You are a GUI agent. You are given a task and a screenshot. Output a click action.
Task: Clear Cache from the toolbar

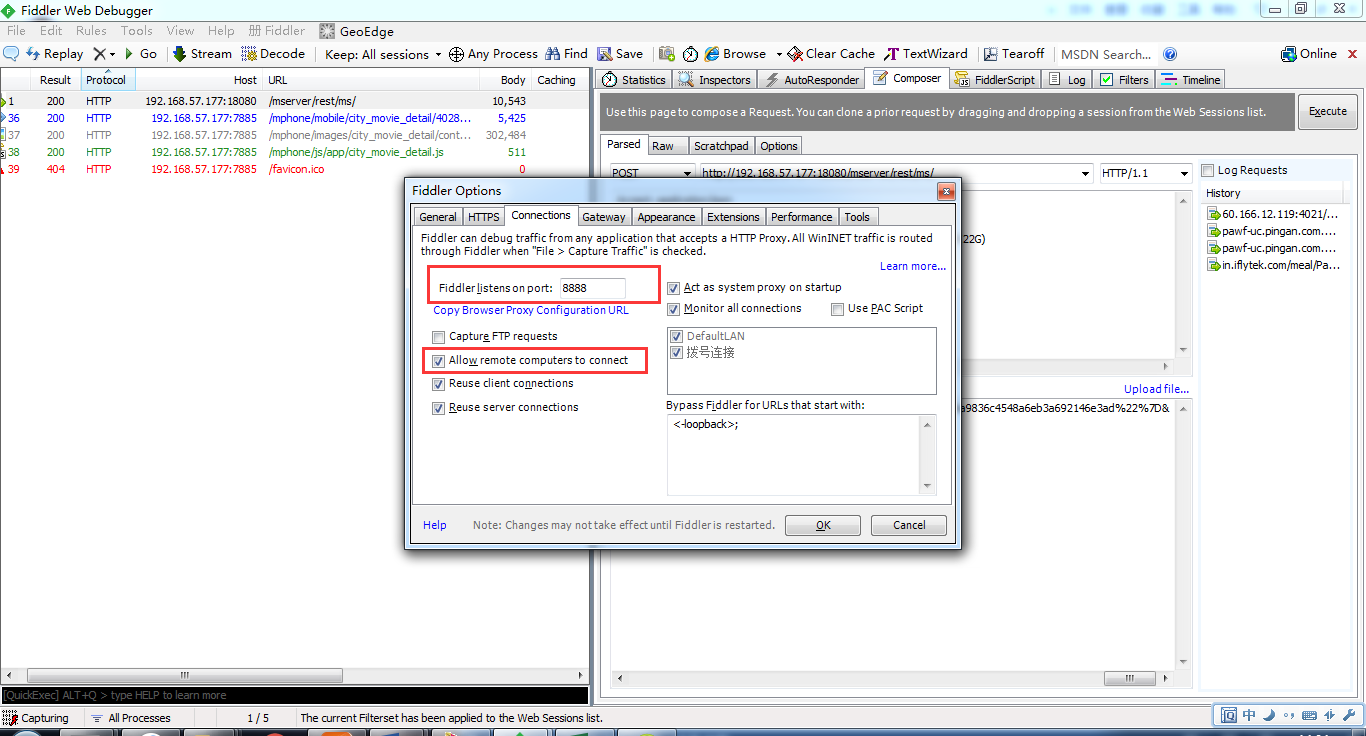coord(831,54)
